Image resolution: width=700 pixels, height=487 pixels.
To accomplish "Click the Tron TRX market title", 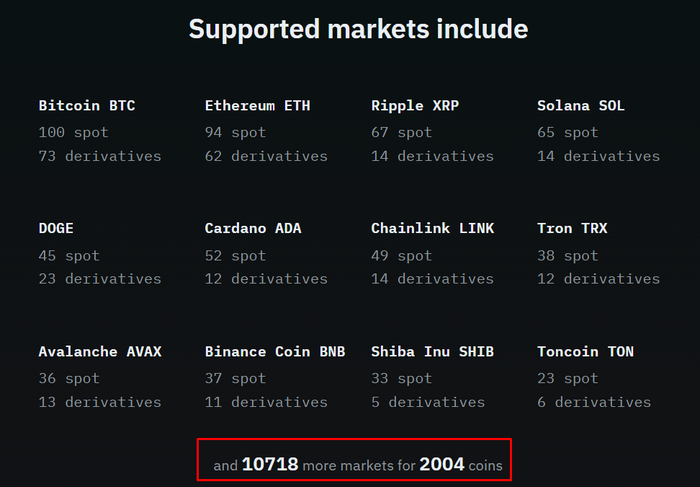I will click(x=572, y=228).
